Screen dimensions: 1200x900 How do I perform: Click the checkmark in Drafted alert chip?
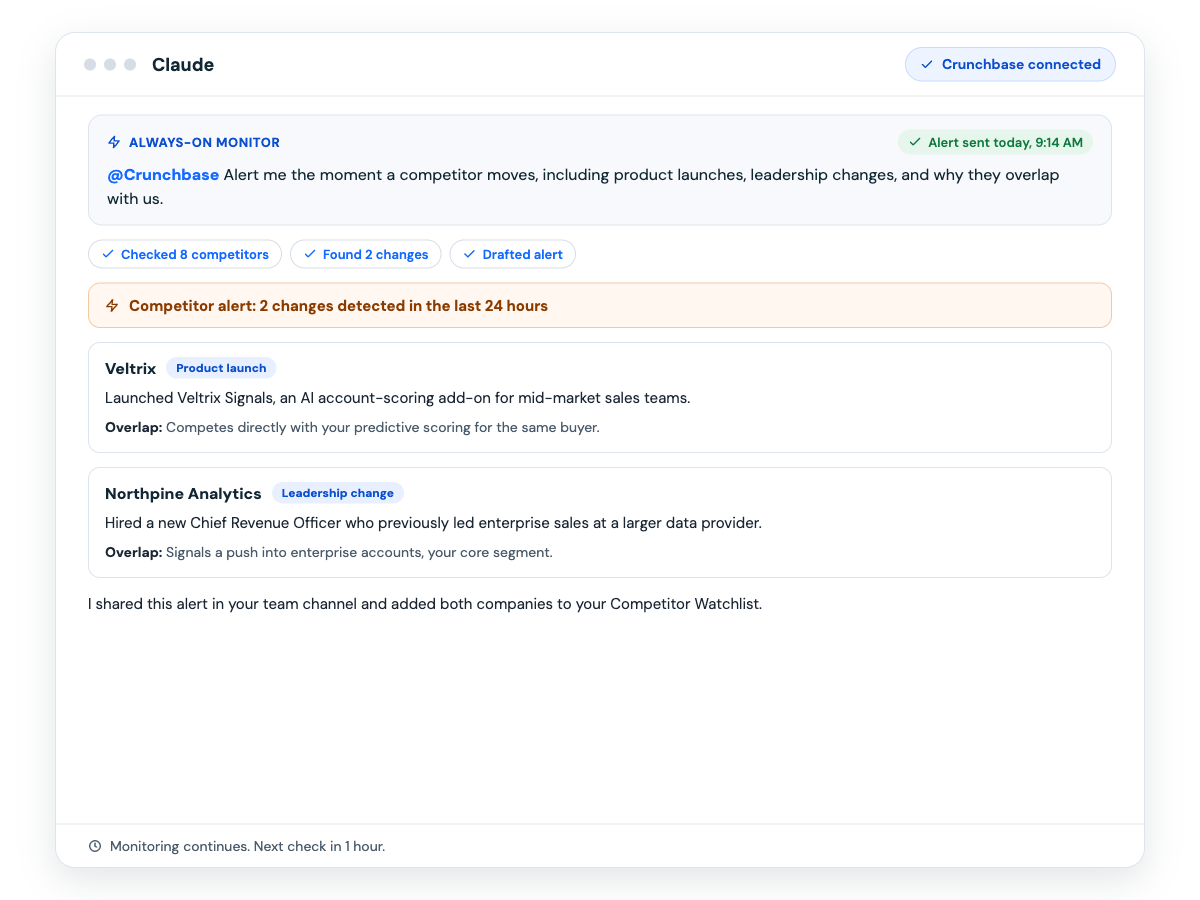coord(470,255)
